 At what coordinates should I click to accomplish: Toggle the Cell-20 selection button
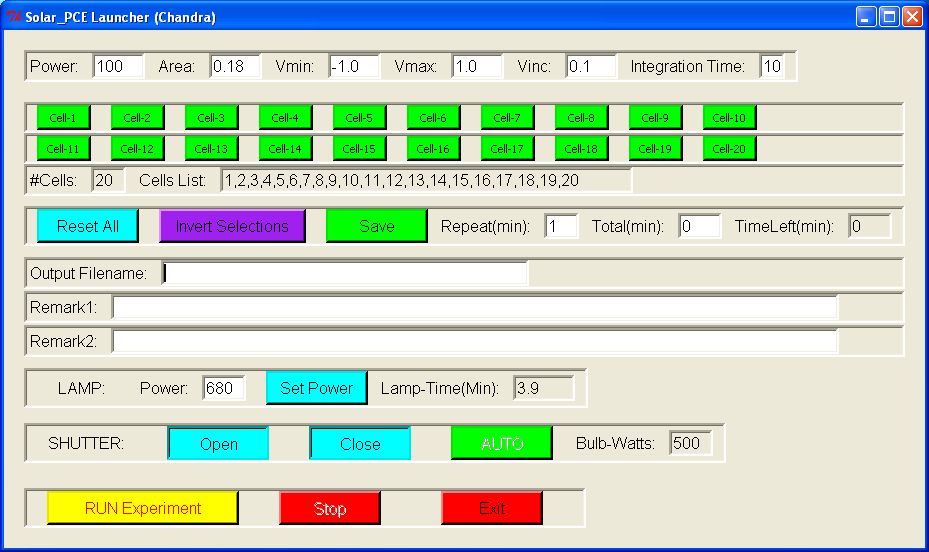[x=729, y=149]
